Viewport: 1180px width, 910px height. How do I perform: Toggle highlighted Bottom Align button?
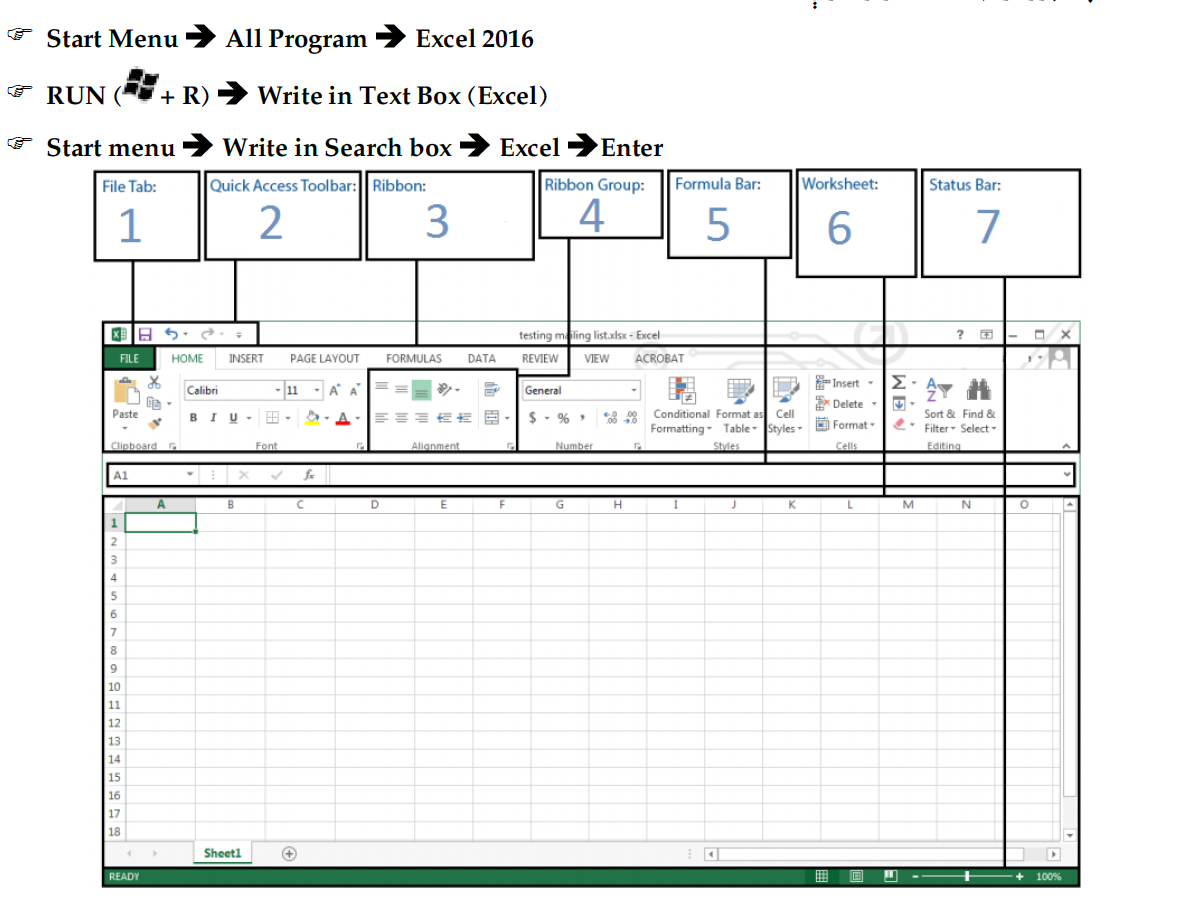[x=421, y=390]
